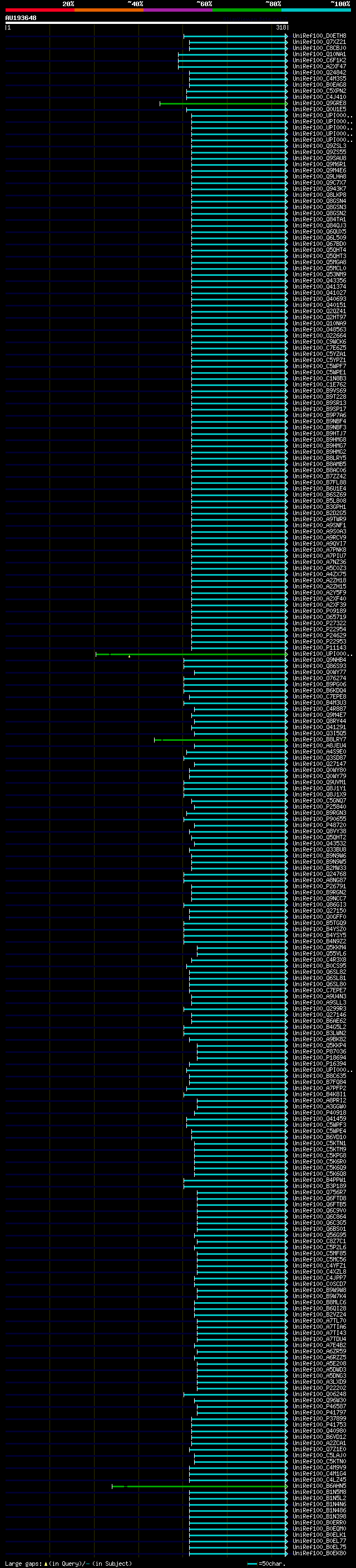Open hit UniRef100_C8CBJ0
This screenshot has width=356, height=1568.
(x=319, y=48)
